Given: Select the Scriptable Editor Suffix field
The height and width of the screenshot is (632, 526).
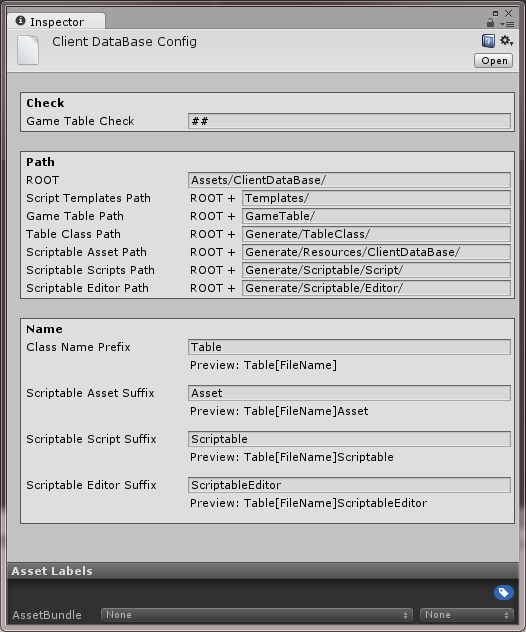Looking at the screenshot, I should tap(349, 484).
